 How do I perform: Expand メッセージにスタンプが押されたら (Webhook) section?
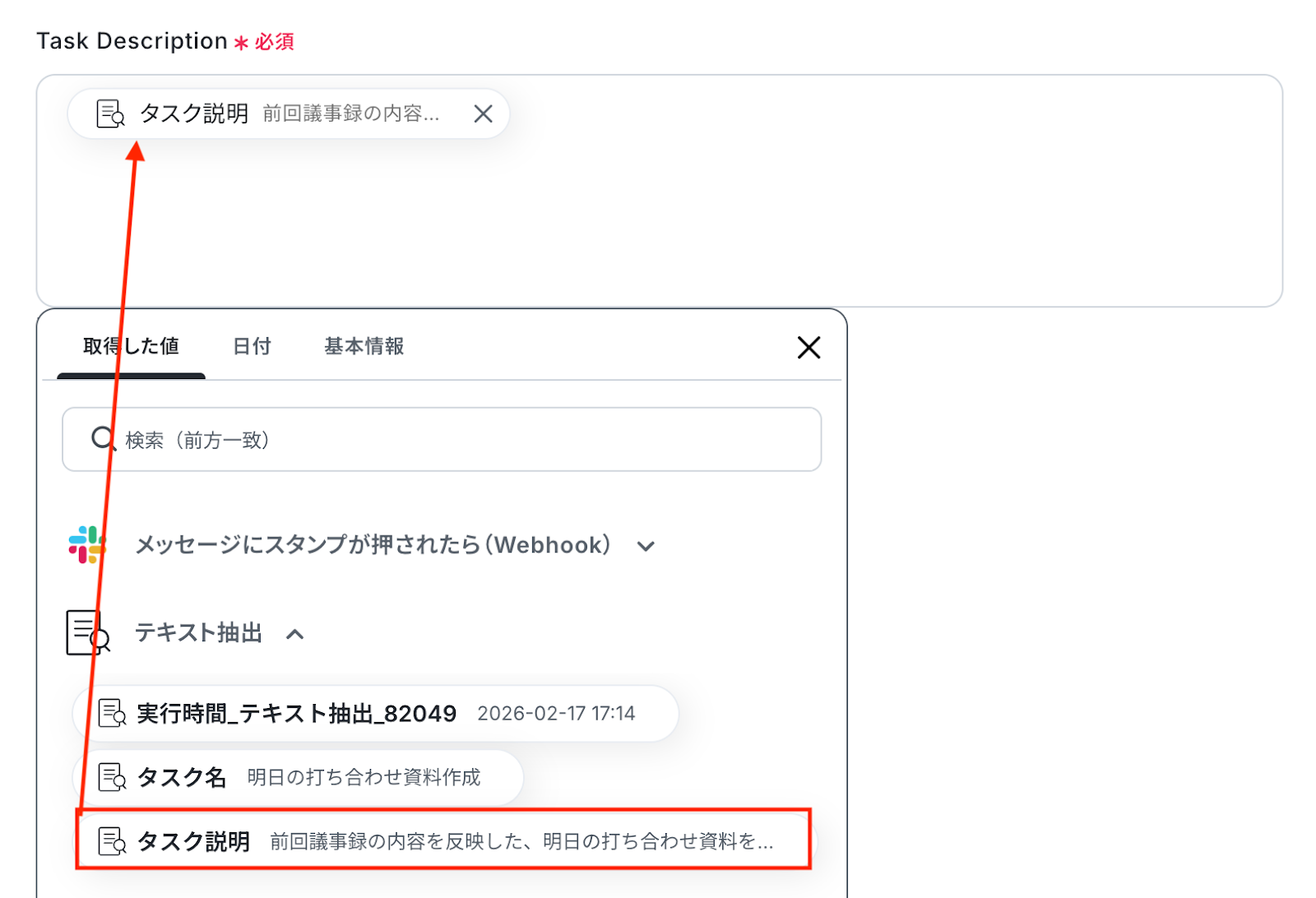(x=646, y=546)
